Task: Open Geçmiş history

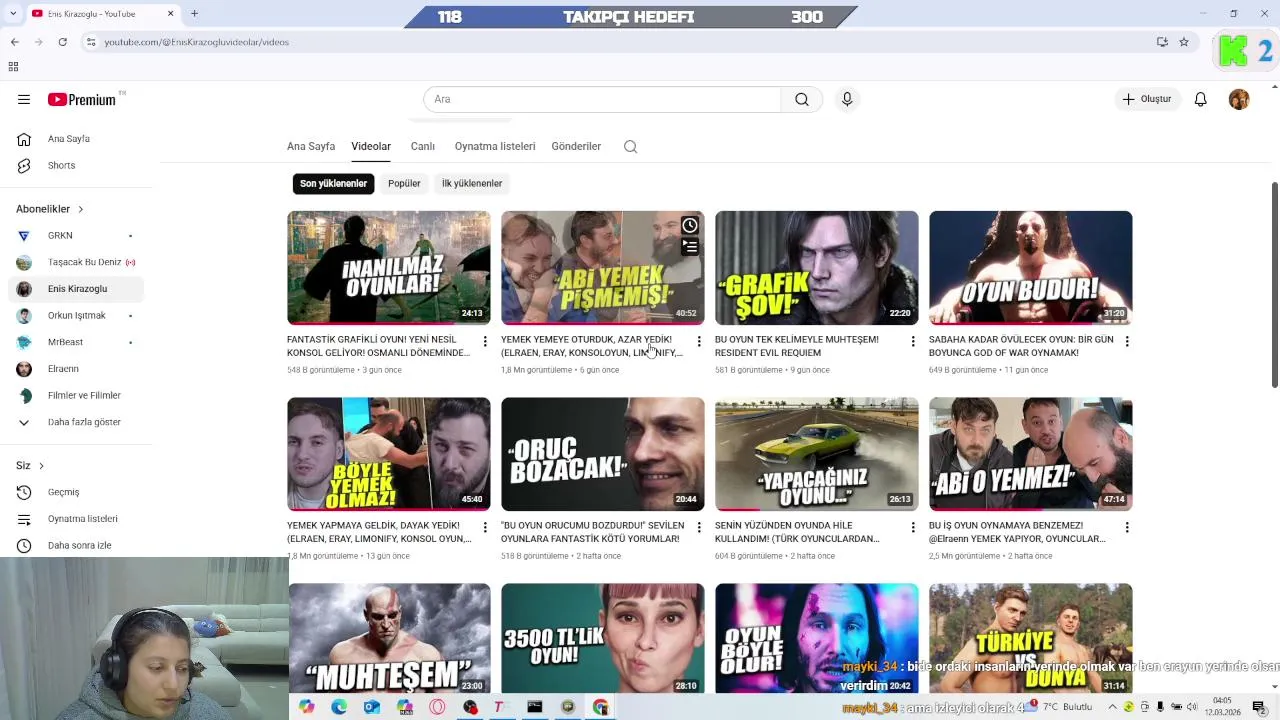Action: click(x=76, y=492)
